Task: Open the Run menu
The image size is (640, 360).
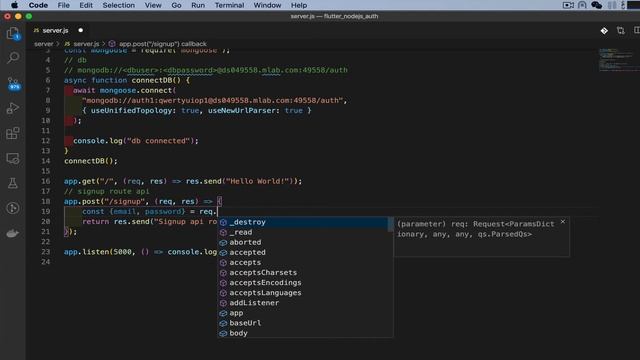Action: (x=198, y=5)
